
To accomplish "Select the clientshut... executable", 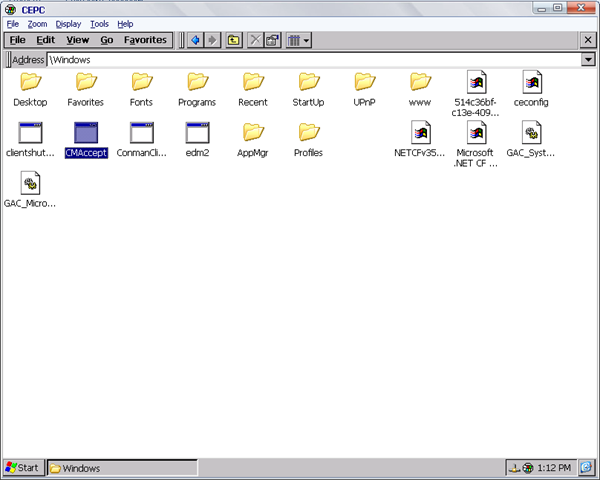I will point(30,140).
